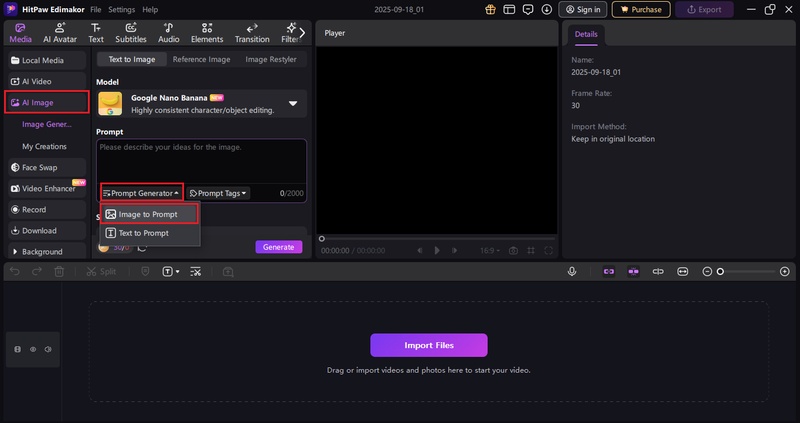This screenshot has height=423, width=800.
Task: Collapse the Prompt Generator dropdown
Action: [141, 193]
